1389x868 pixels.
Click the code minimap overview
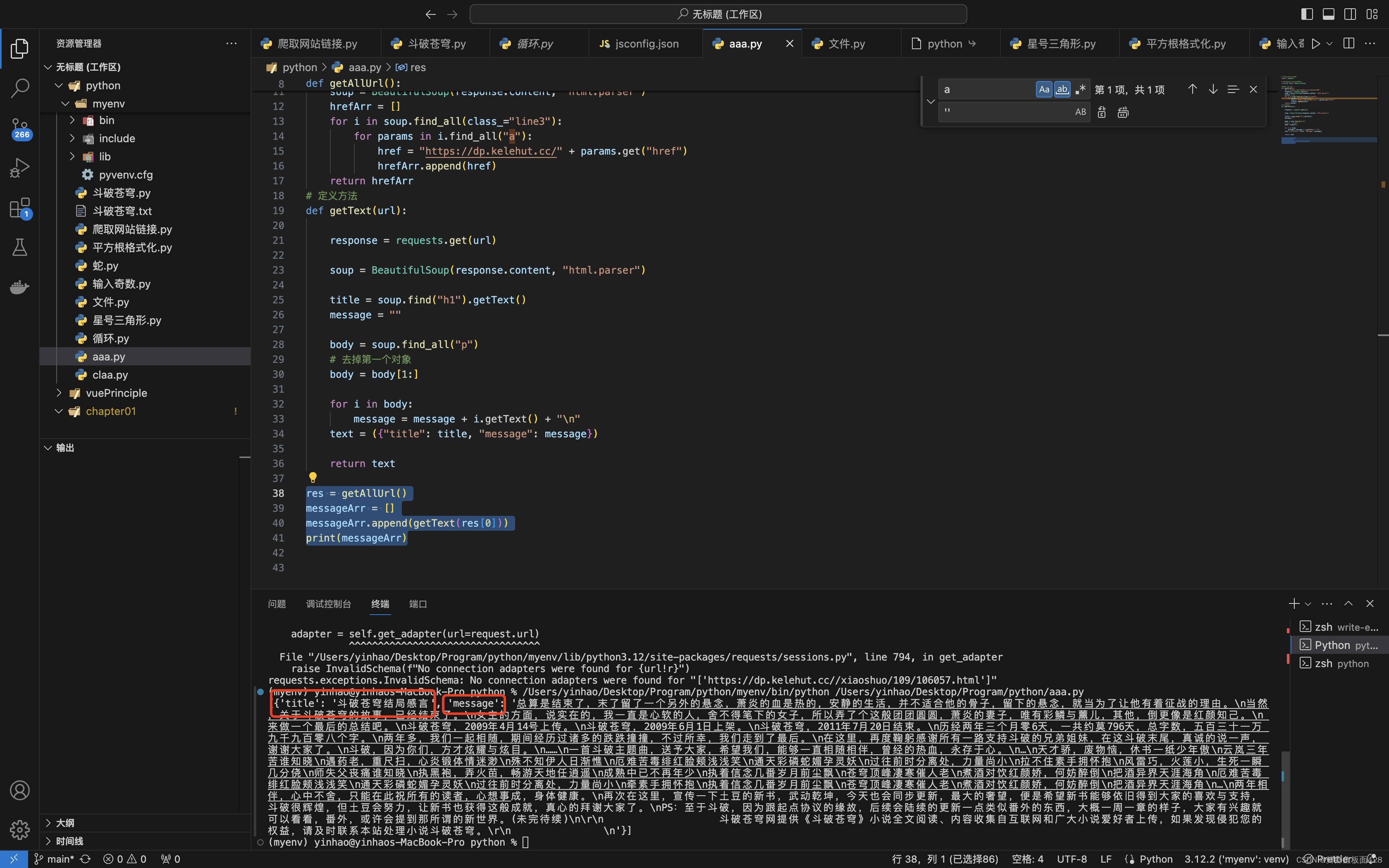pos(1329,109)
